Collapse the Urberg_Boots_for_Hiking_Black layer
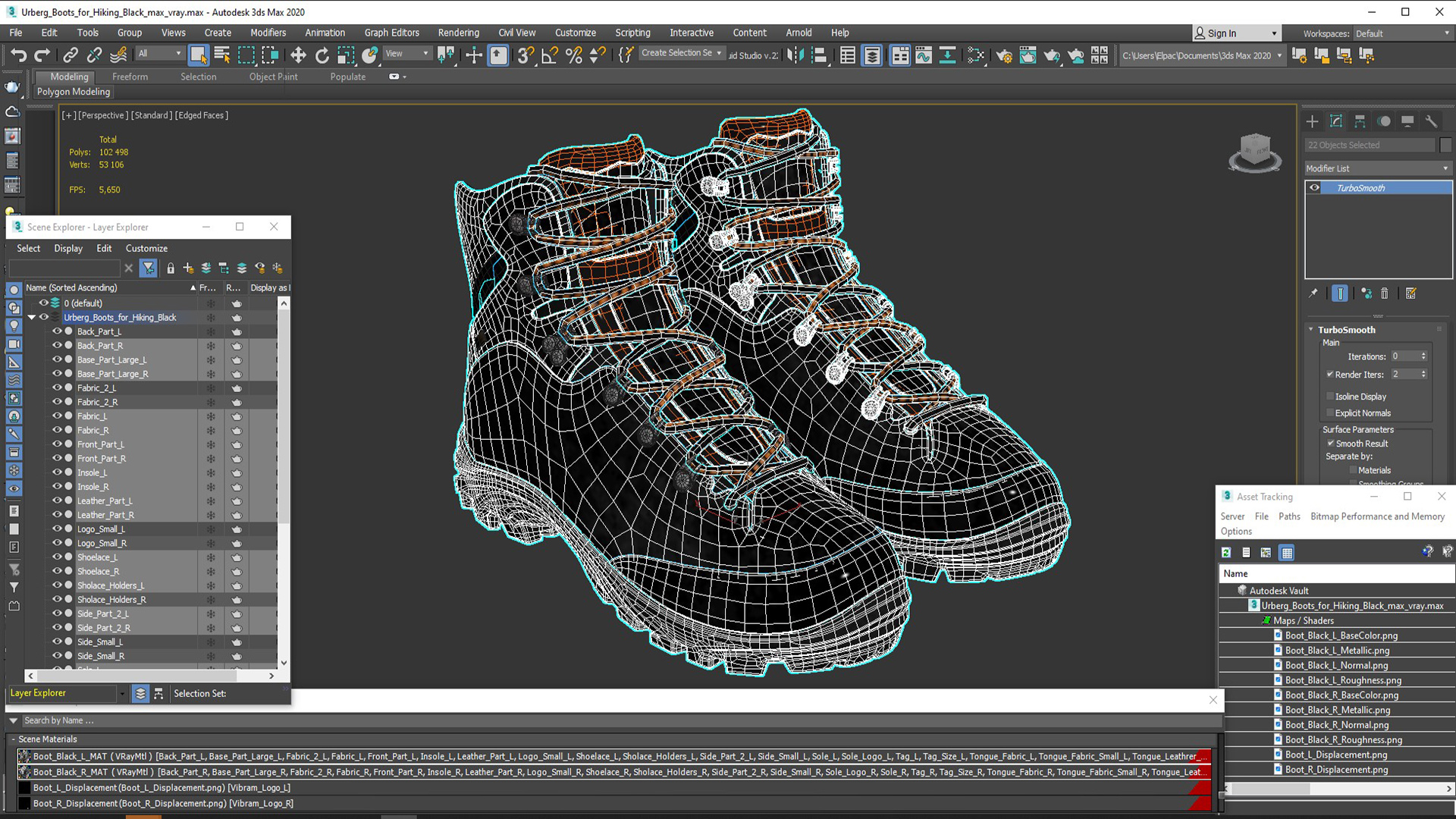Viewport: 1456px width, 819px height. coord(32,317)
